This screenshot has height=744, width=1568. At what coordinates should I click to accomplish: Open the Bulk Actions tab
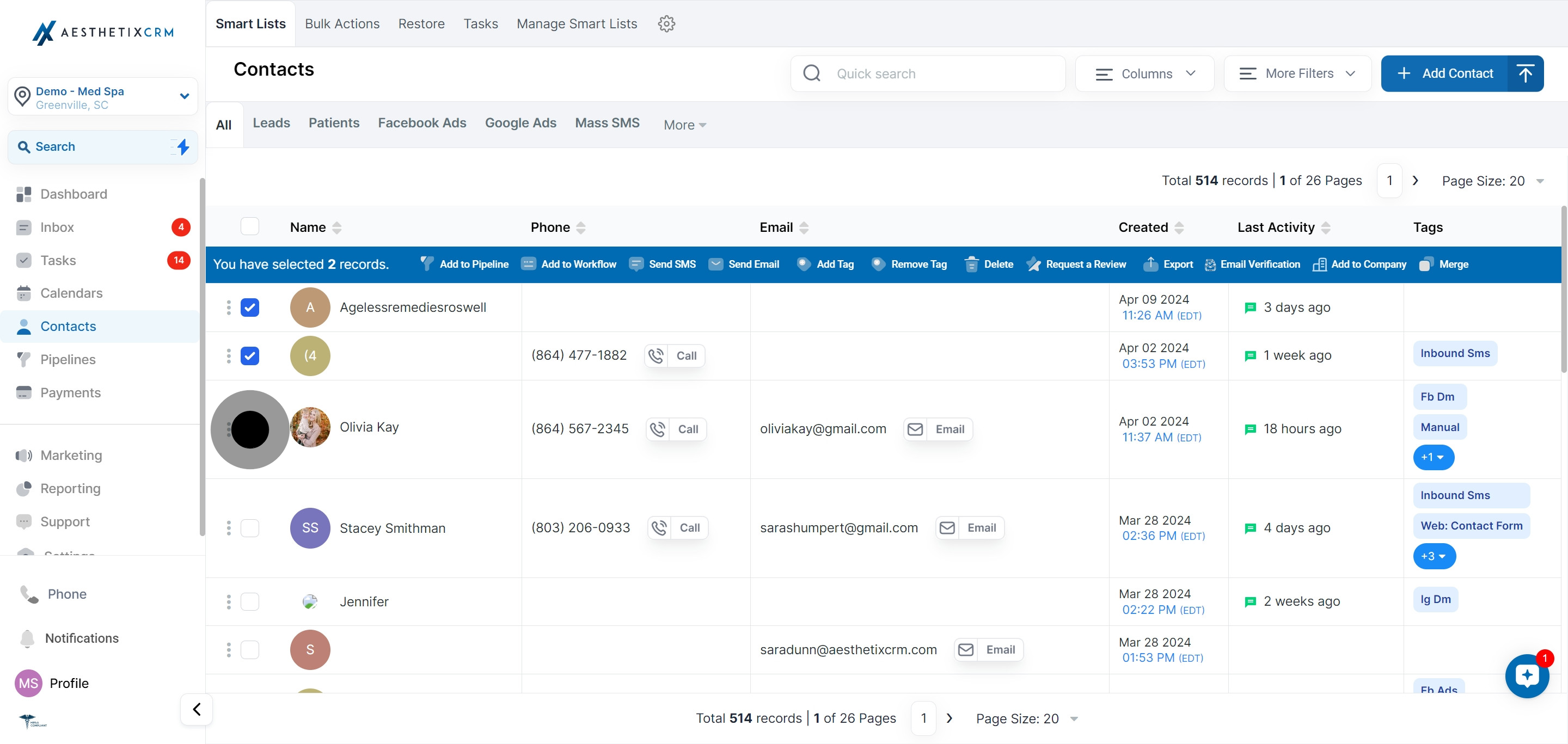point(342,24)
